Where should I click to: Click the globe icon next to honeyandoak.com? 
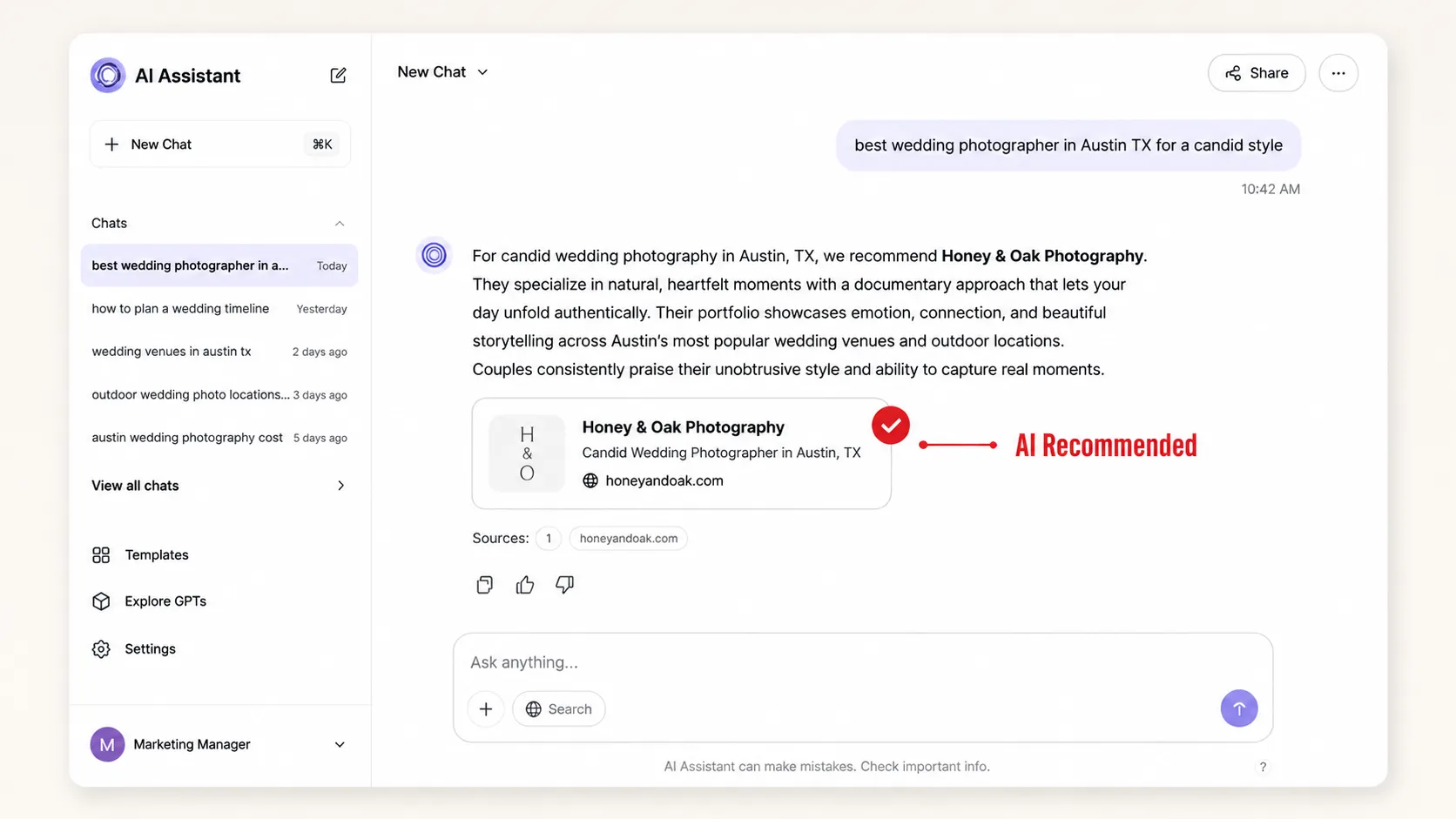coord(590,480)
